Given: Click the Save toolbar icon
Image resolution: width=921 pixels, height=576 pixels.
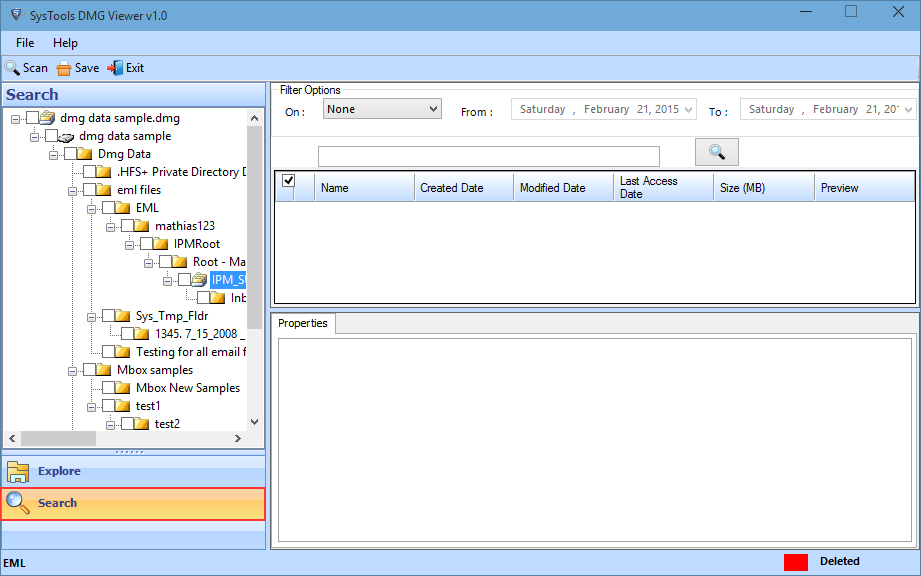Looking at the screenshot, I should 63,69.
